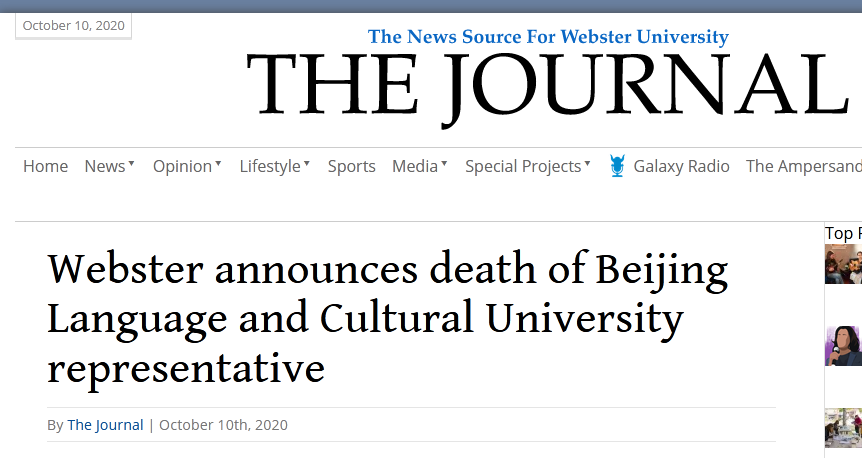The width and height of the screenshot is (862, 458).
Task: Click the Top sidebar heading
Action: (x=842, y=233)
